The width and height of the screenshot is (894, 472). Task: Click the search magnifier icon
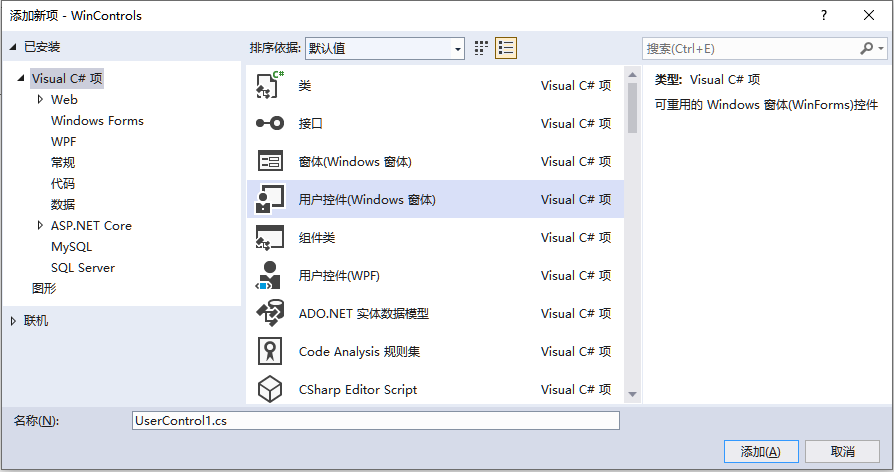point(867,48)
